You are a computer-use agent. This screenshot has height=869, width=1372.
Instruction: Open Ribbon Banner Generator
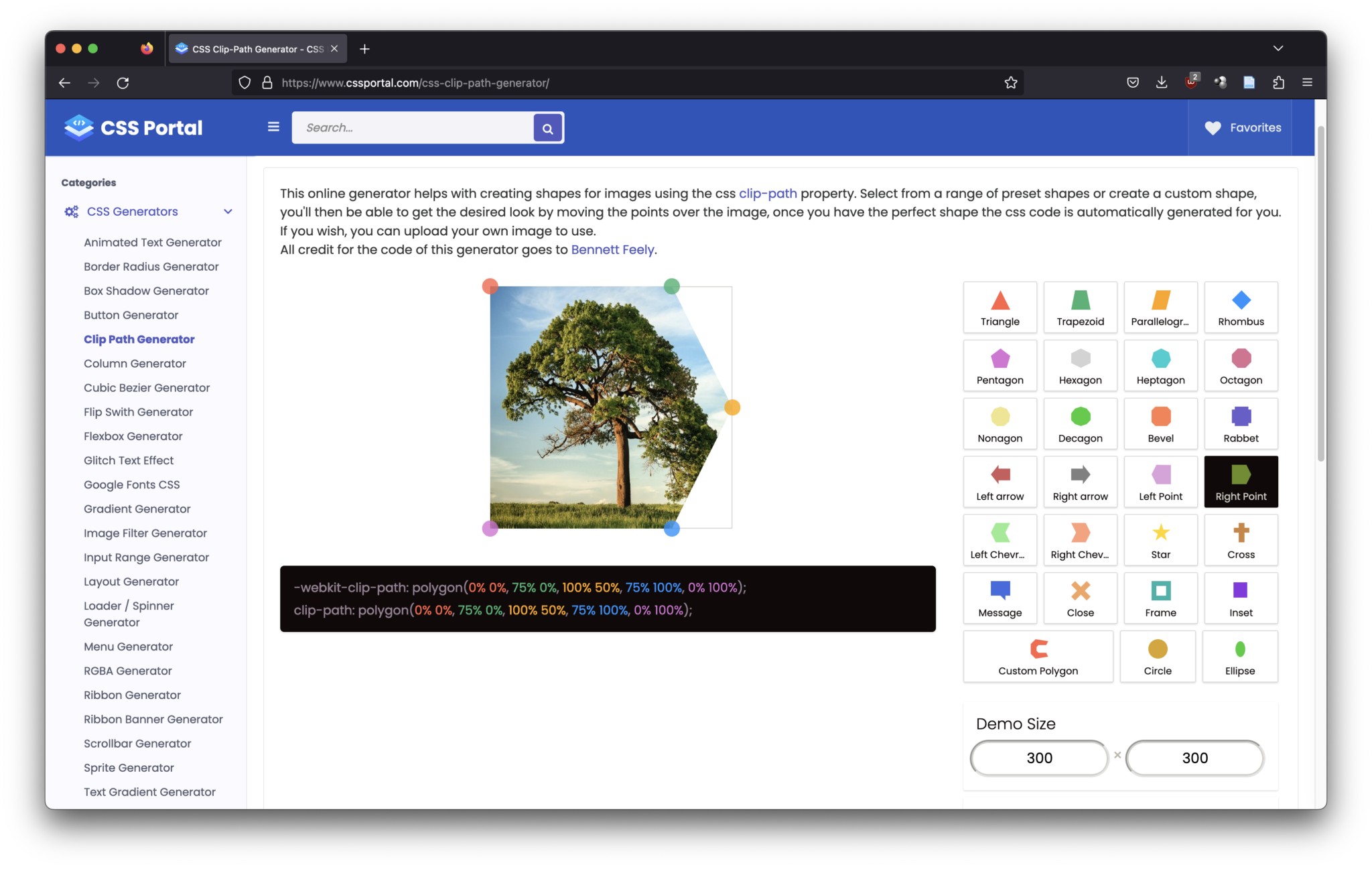click(x=153, y=720)
